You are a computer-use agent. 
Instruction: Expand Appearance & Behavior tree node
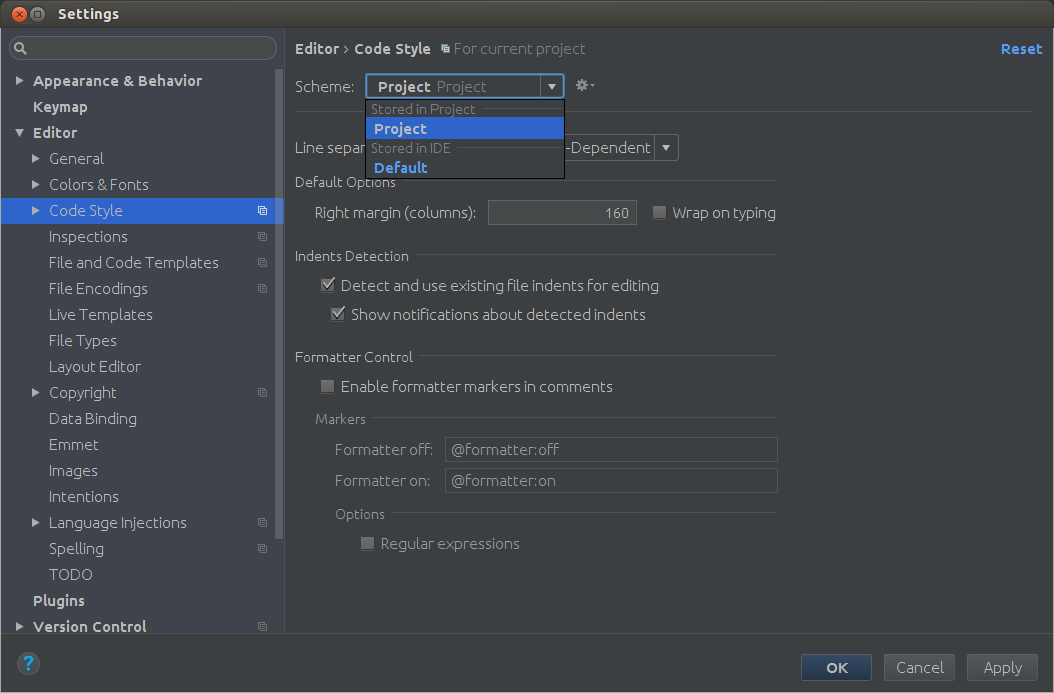20,81
